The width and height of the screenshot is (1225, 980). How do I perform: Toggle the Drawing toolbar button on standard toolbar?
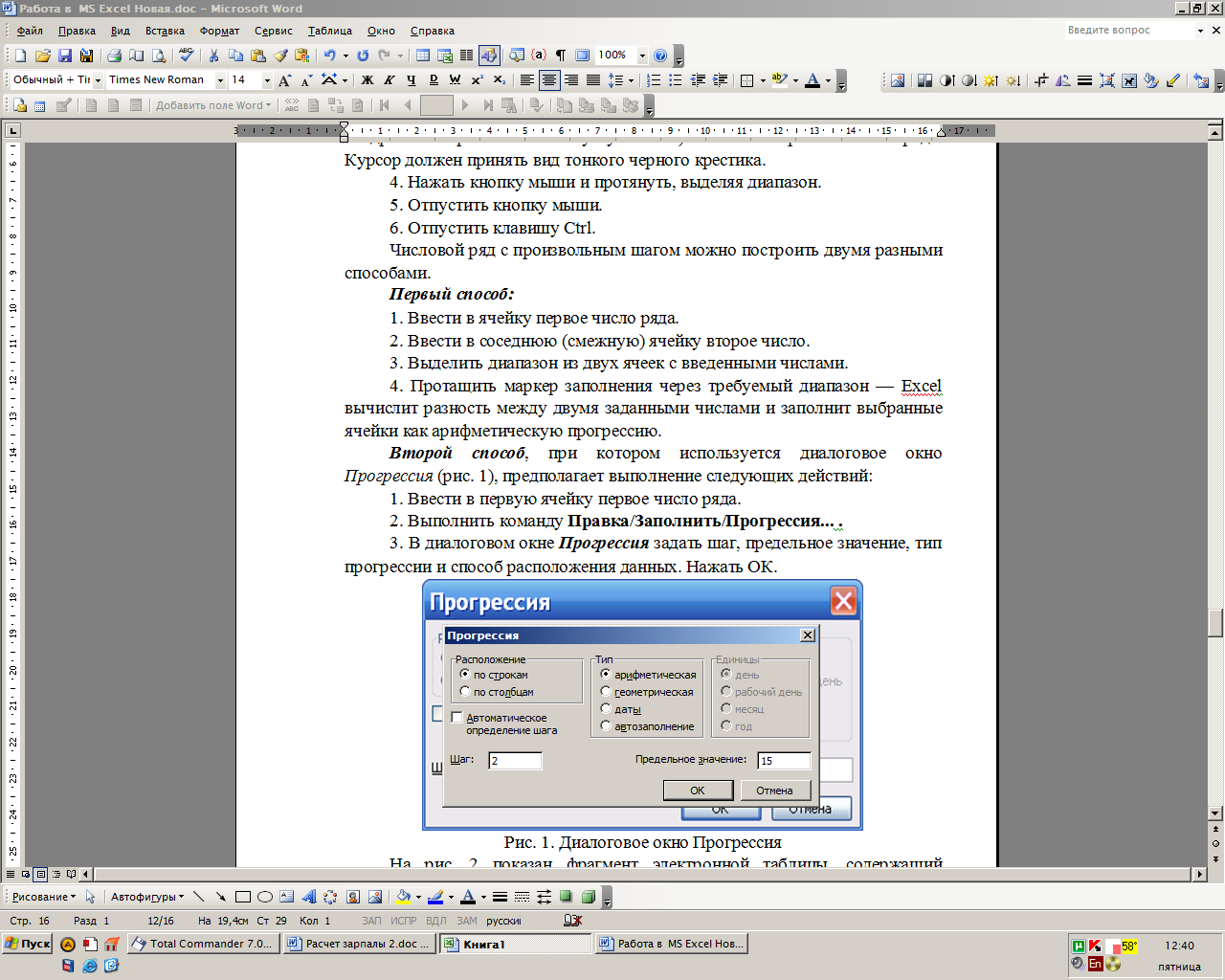[x=489, y=56]
